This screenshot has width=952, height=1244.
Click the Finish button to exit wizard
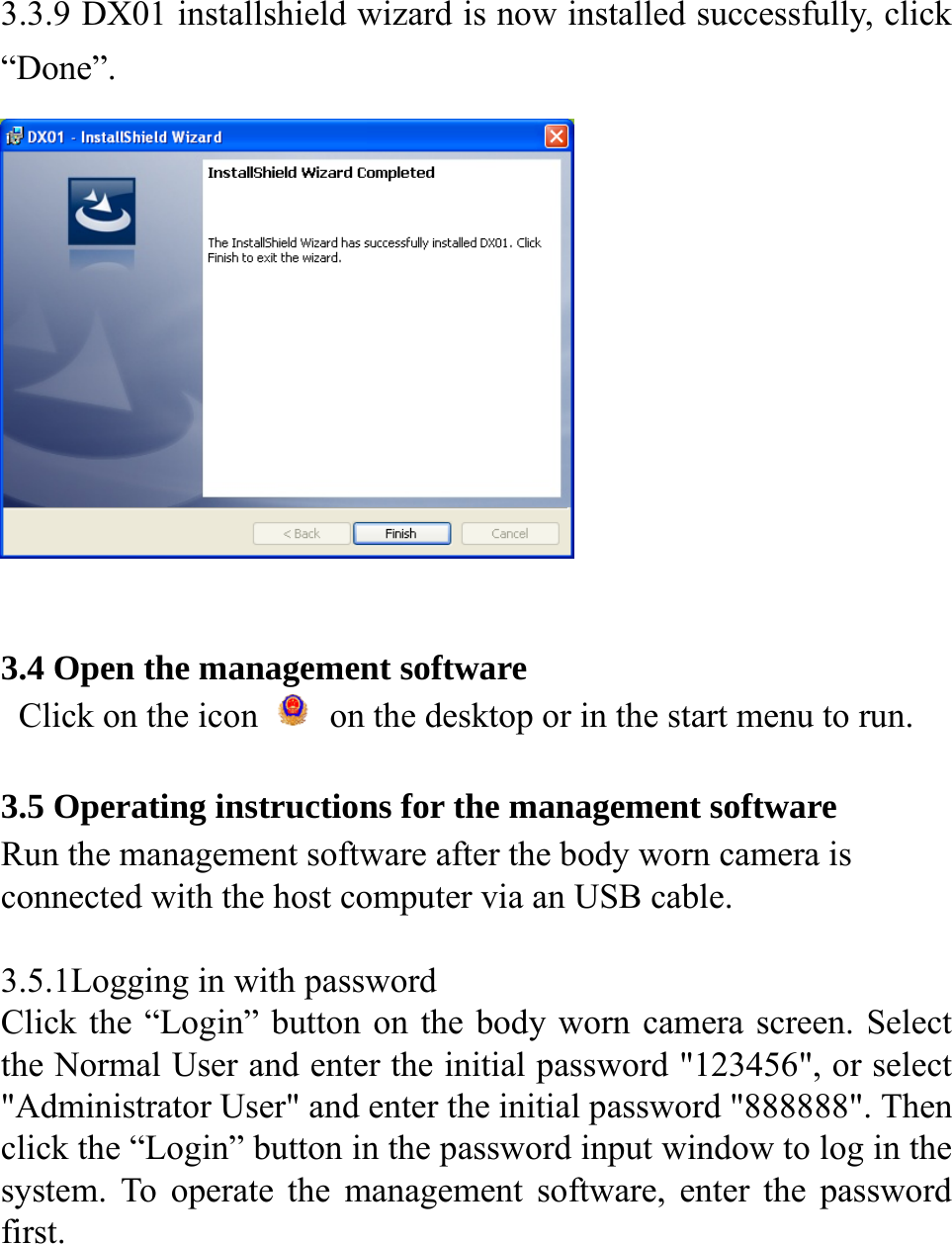pos(400,533)
